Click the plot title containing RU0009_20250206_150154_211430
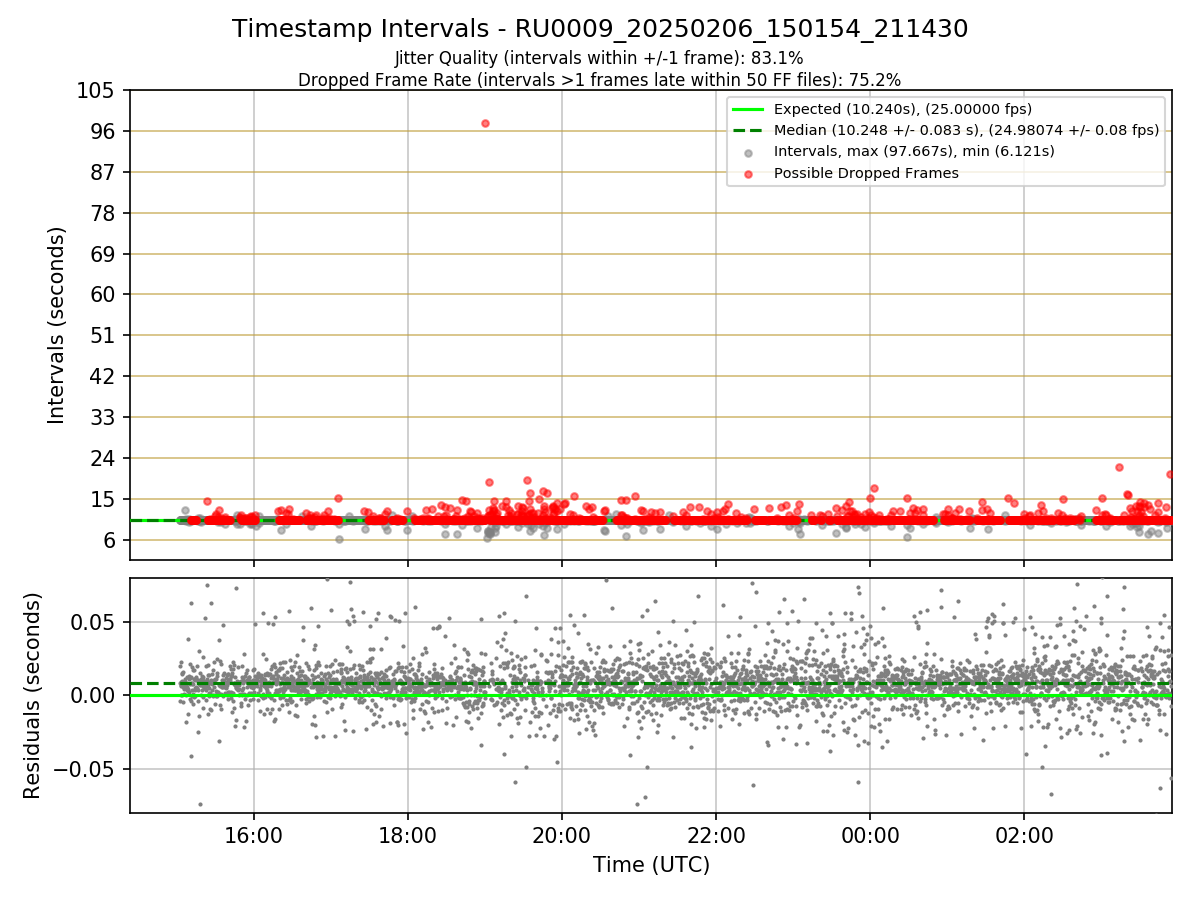 (x=600, y=29)
